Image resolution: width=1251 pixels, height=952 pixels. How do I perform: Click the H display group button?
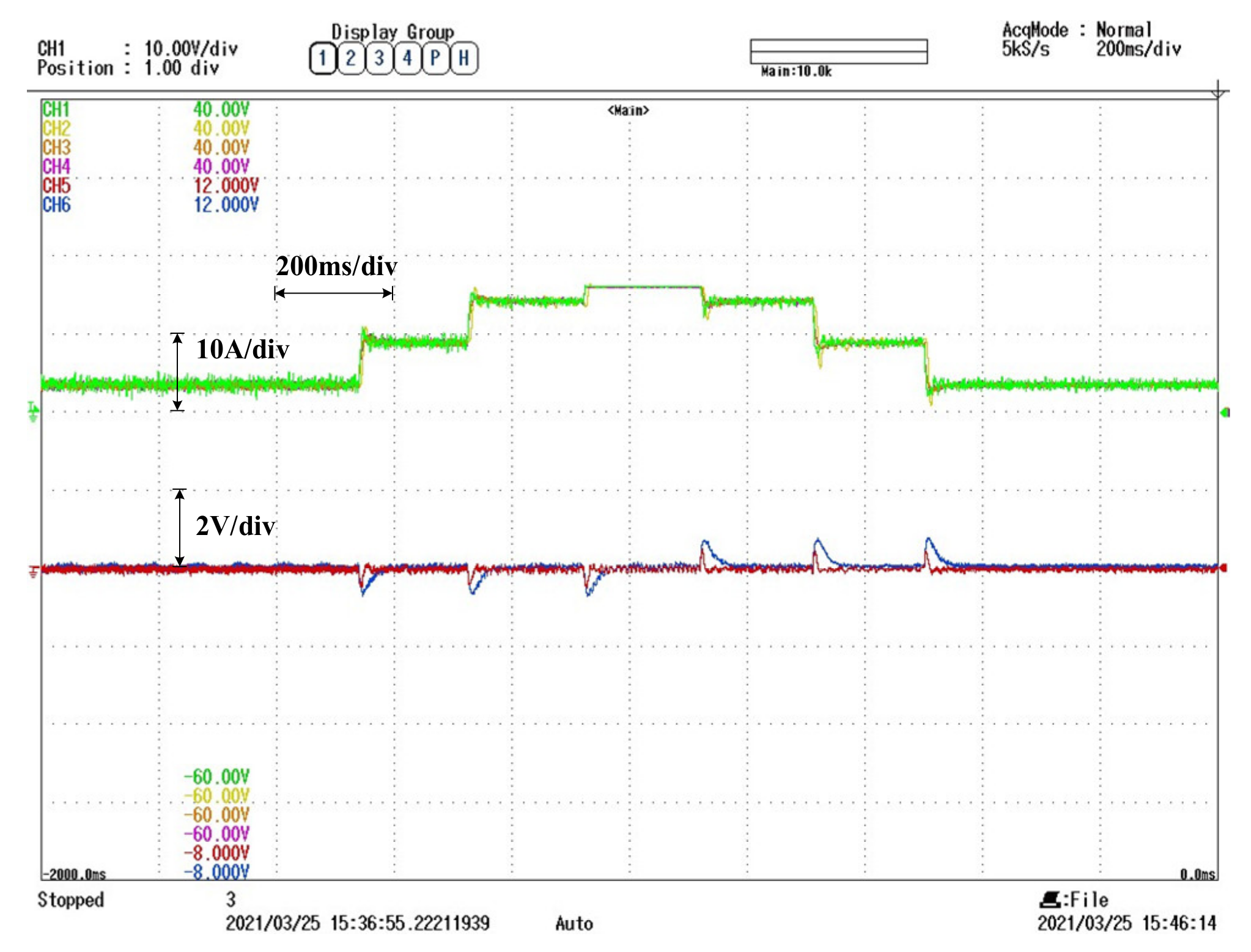coord(464,59)
